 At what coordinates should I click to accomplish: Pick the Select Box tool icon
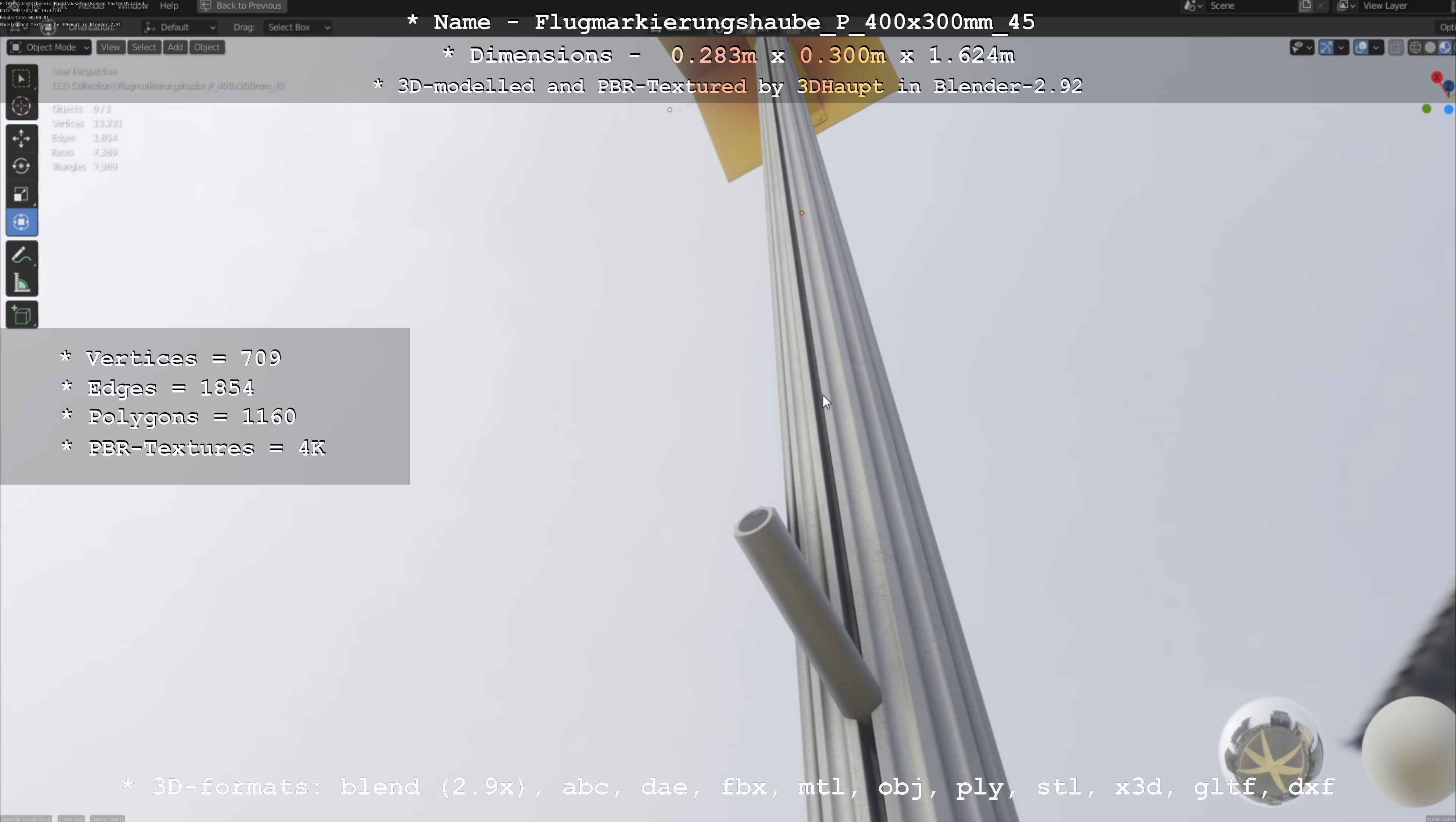pos(21,79)
